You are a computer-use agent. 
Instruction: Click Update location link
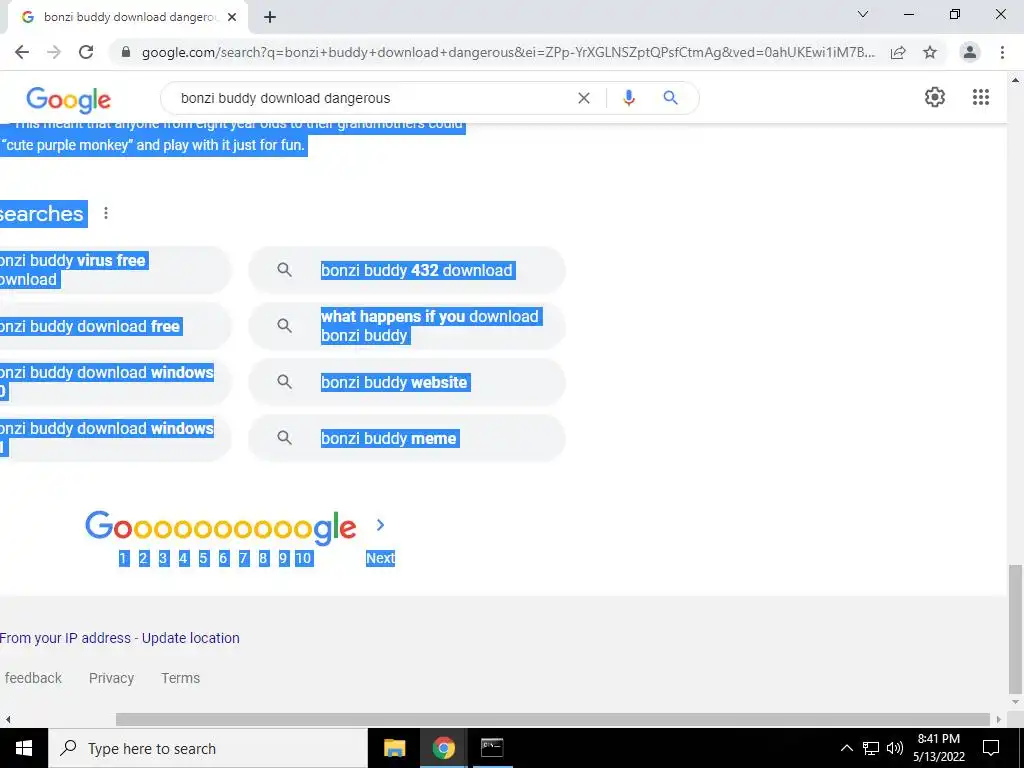(191, 638)
